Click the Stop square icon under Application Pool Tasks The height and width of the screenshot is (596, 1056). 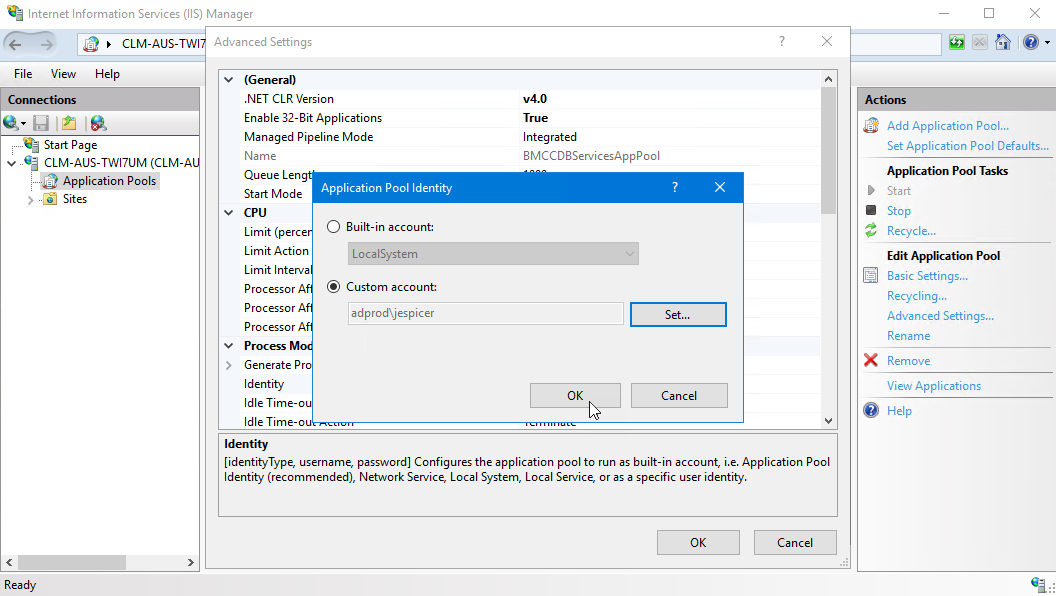pyautogui.click(x=871, y=211)
